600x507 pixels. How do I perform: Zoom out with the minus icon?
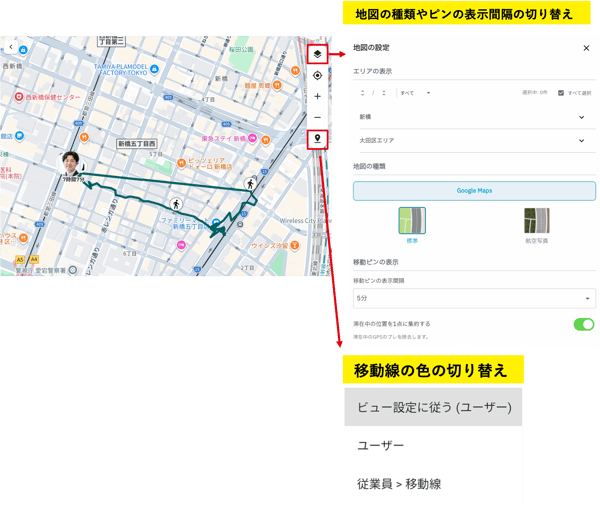coord(317,117)
